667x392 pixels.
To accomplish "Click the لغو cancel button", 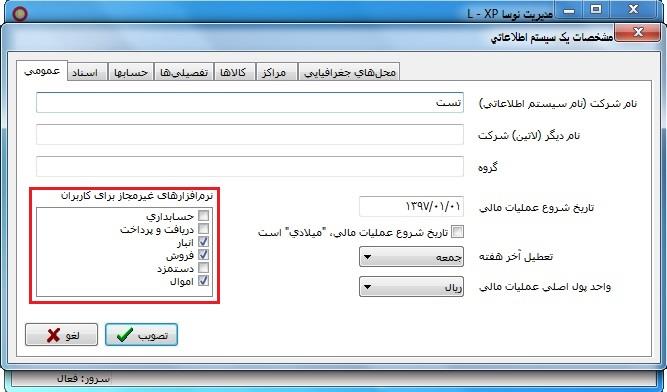I will tap(61, 335).
